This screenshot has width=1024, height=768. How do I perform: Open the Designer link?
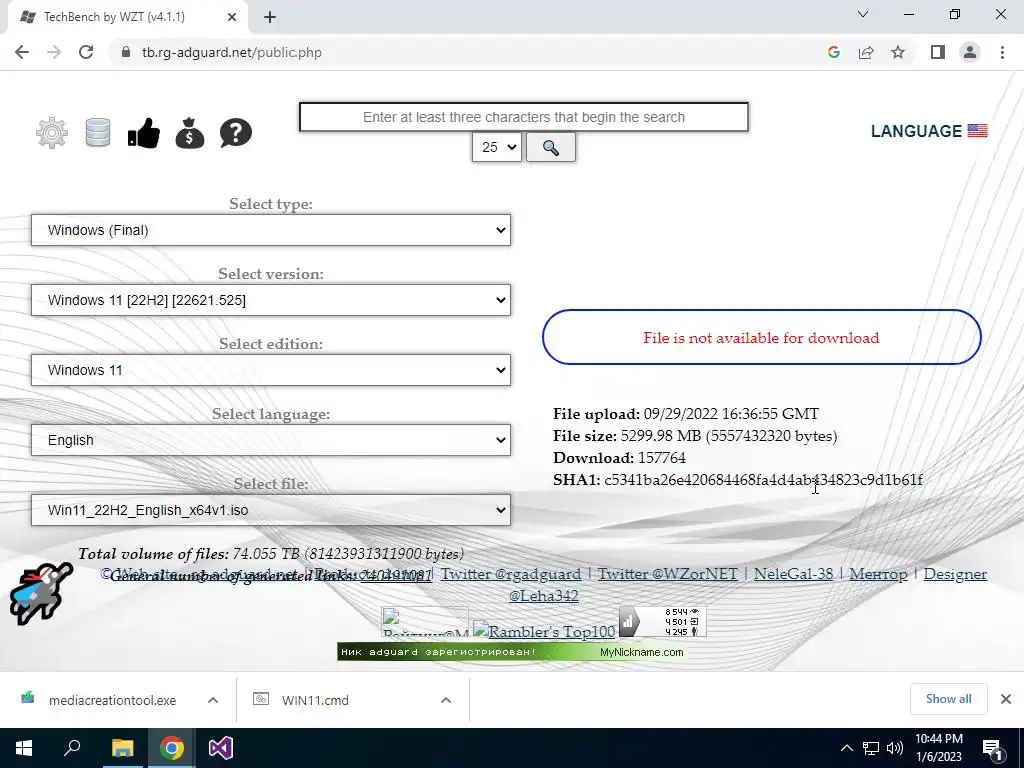955,574
